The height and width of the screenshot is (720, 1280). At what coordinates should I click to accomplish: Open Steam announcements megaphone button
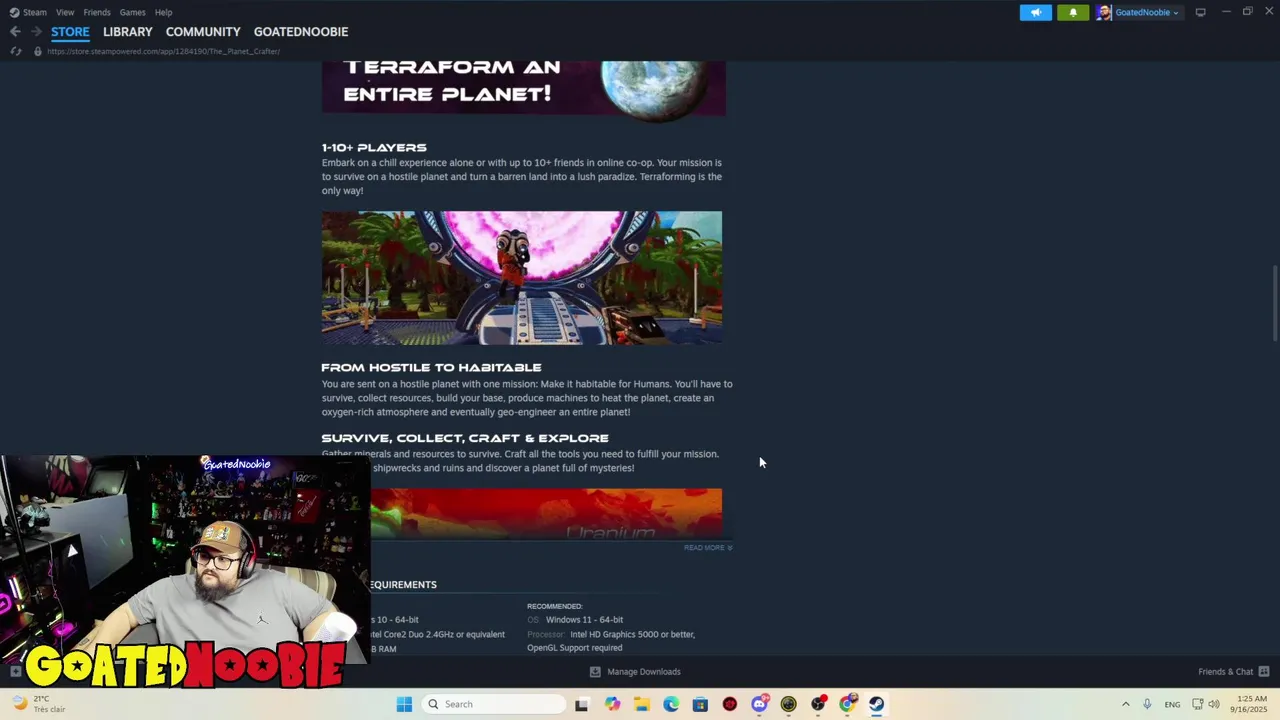(1035, 12)
